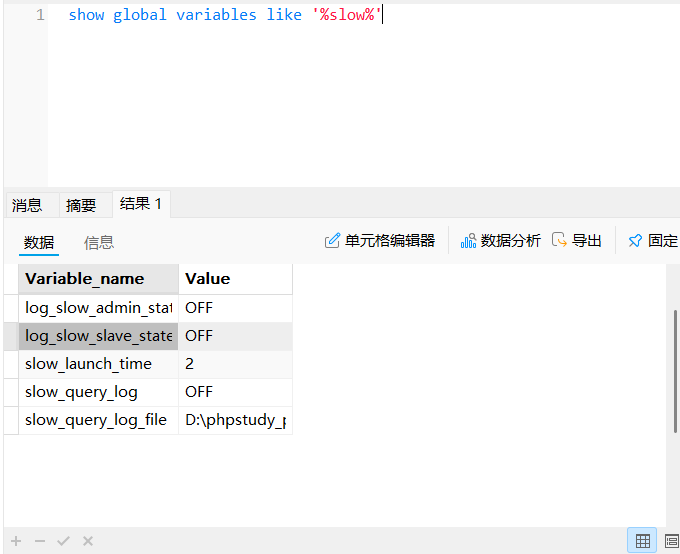This screenshot has width=680, height=554.
Task: Open the 摘要 summary tab
Action: (81, 205)
